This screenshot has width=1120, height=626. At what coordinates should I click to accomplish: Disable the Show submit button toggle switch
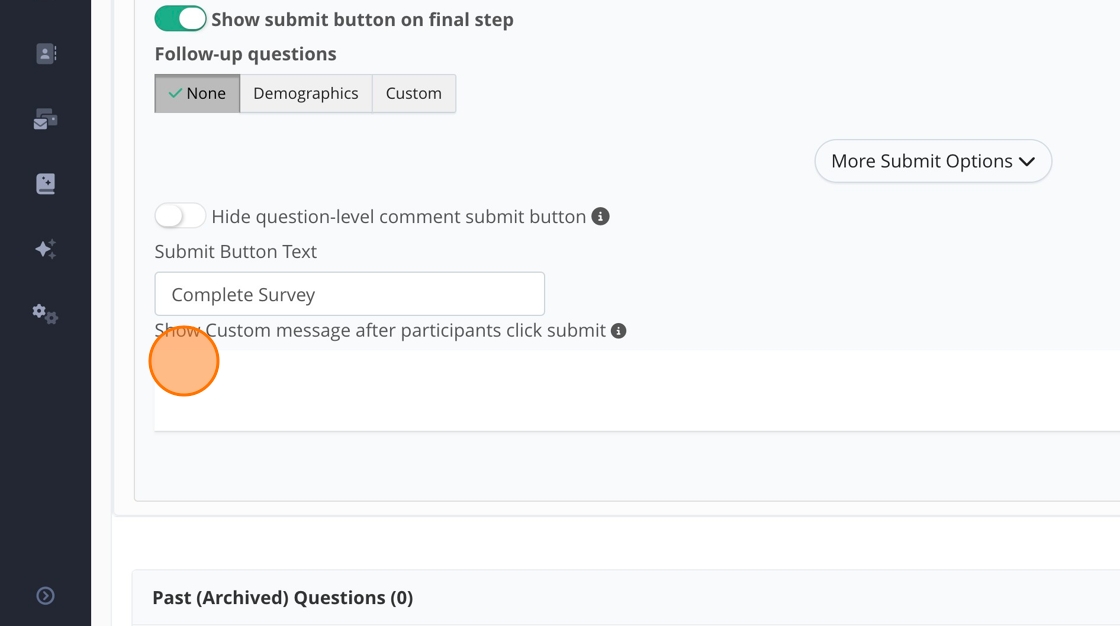click(180, 19)
